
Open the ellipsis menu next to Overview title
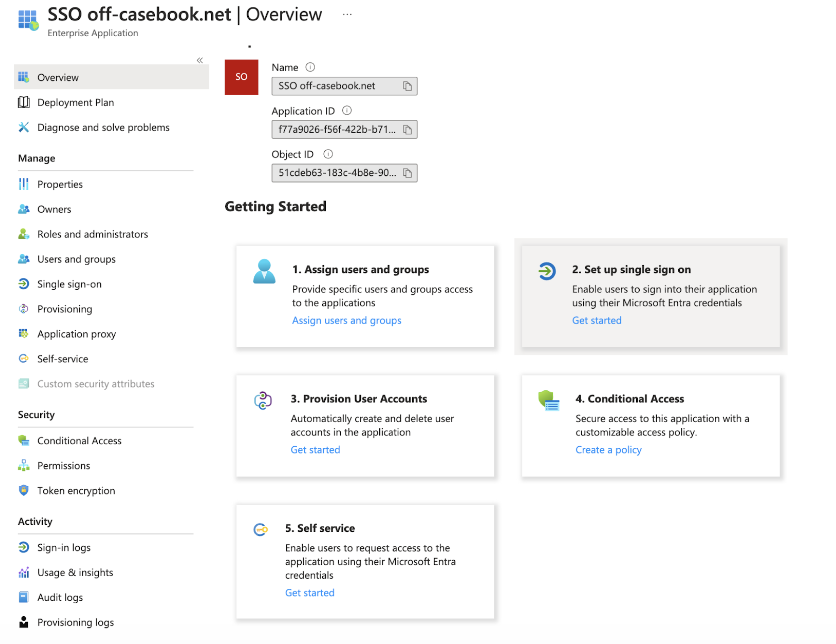(348, 14)
